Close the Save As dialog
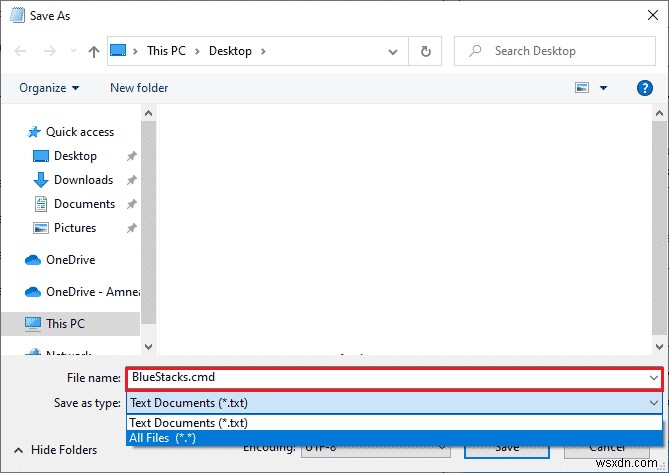This screenshot has height=473, width=669. [x=652, y=16]
